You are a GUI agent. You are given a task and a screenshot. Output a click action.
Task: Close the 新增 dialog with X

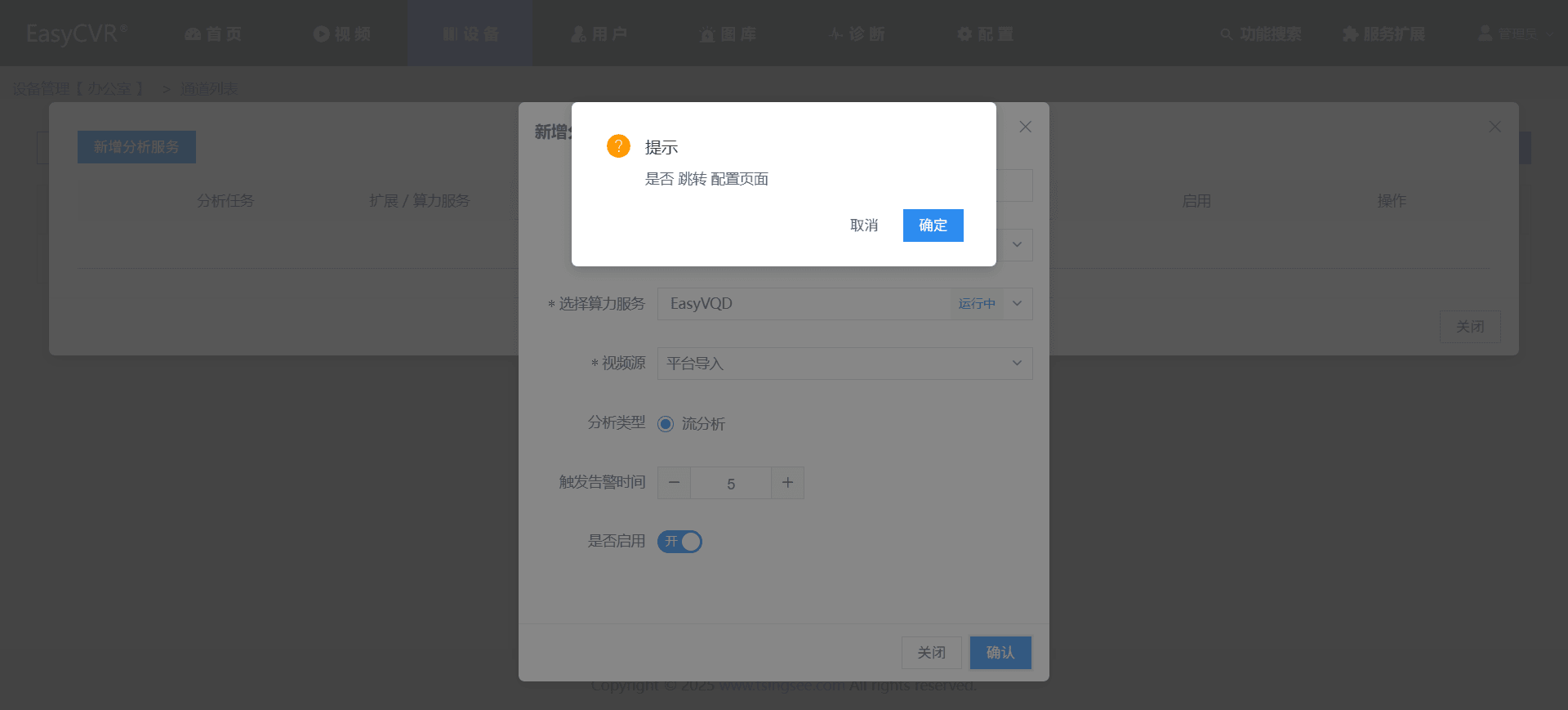[x=1025, y=127]
